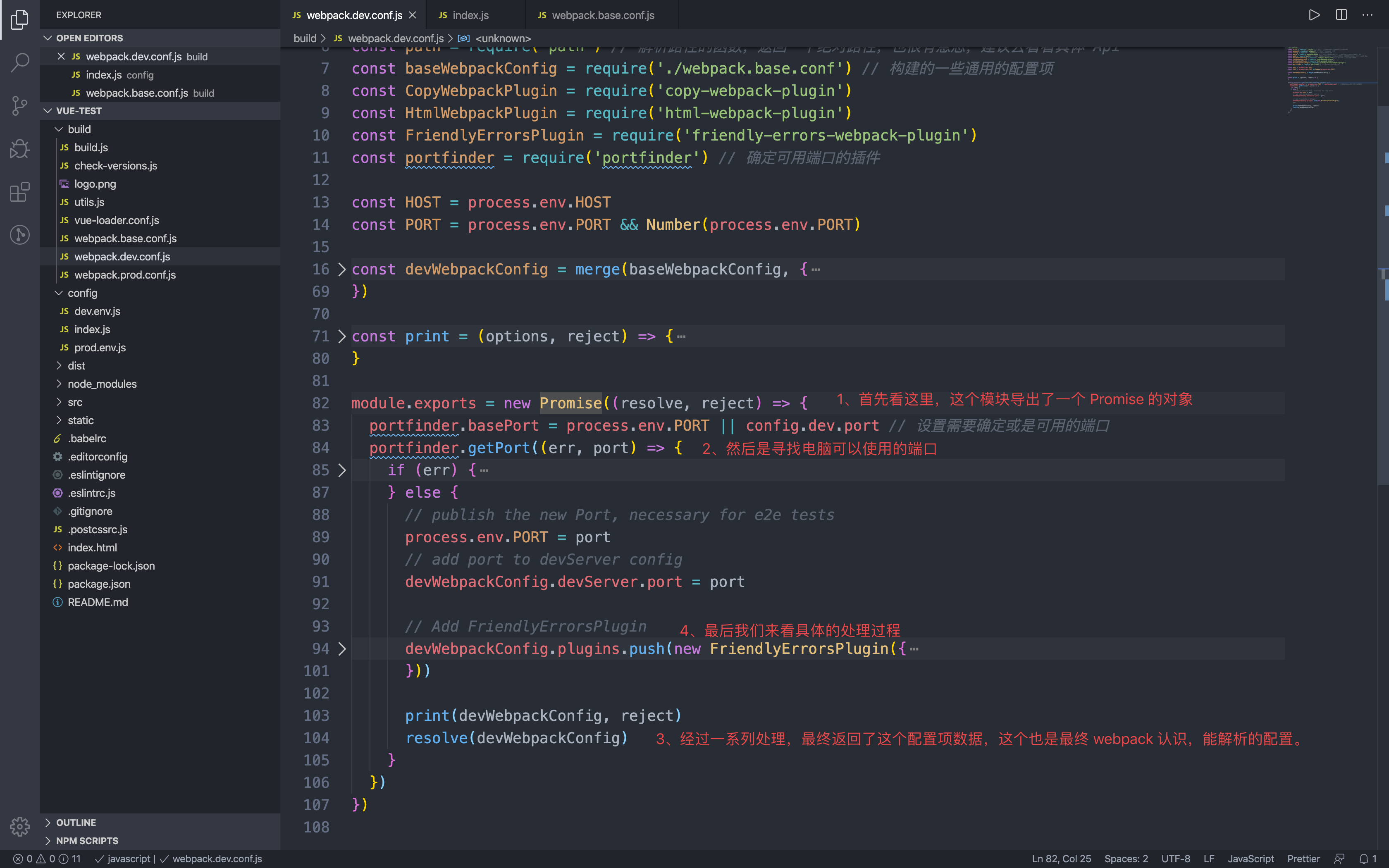This screenshot has height=868, width=1389.
Task: Open the Source Control view
Action: pyautogui.click(x=19, y=105)
